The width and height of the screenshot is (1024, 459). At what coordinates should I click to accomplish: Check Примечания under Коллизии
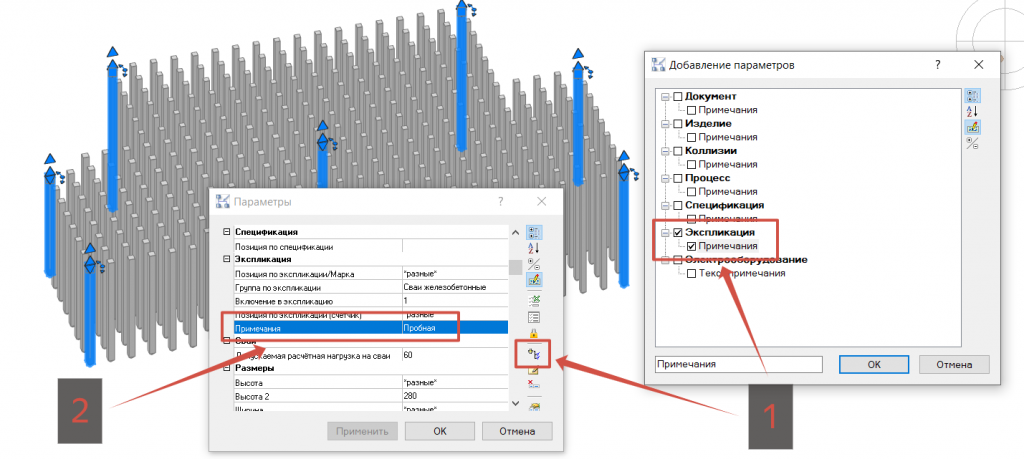[692, 165]
